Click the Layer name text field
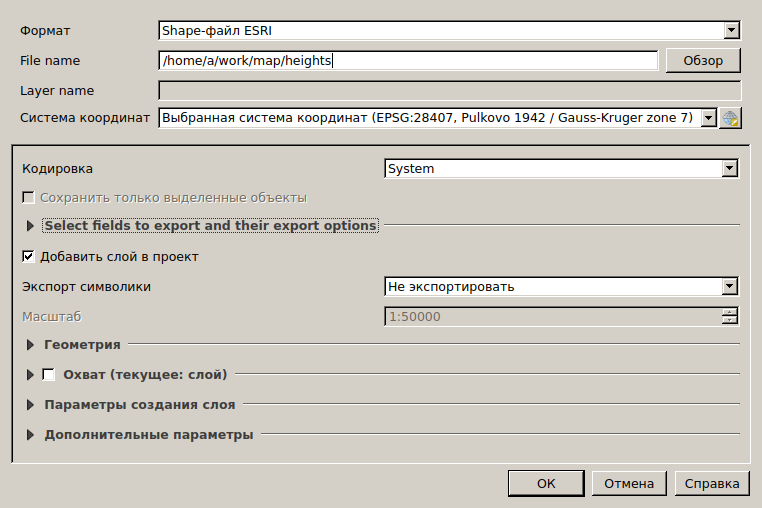762x508 pixels. click(450, 91)
